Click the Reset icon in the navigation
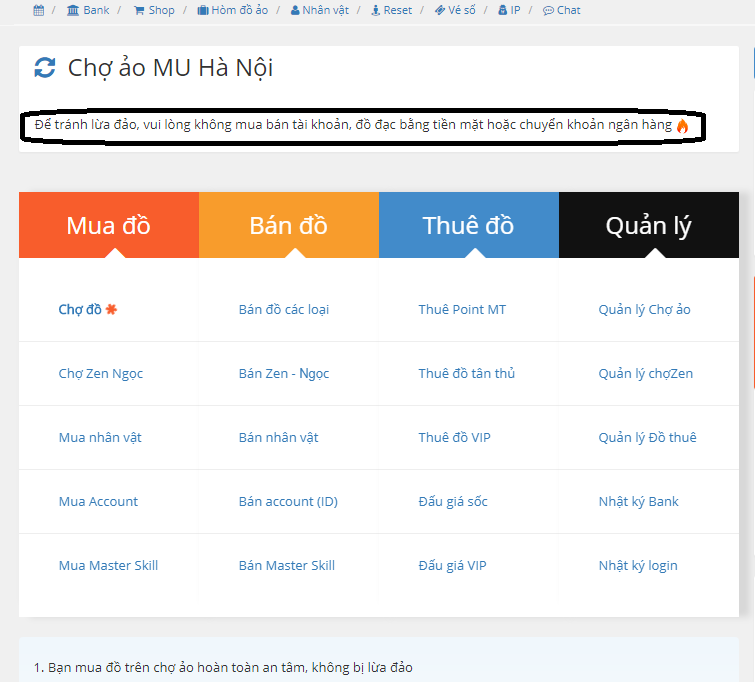 pos(376,10)
